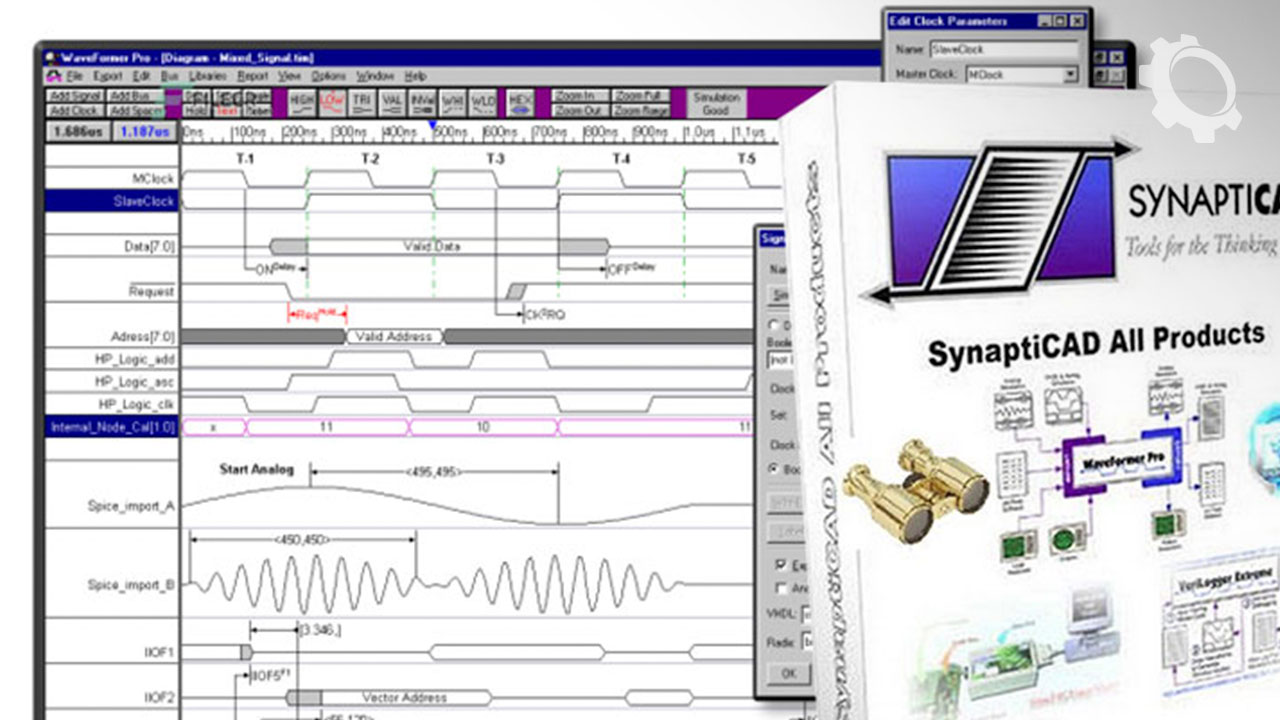Toggle the checked Ex checkbox in signal dialog
Image resolution: width=1280 pixels, height=720 pixels.
[781, 565]
